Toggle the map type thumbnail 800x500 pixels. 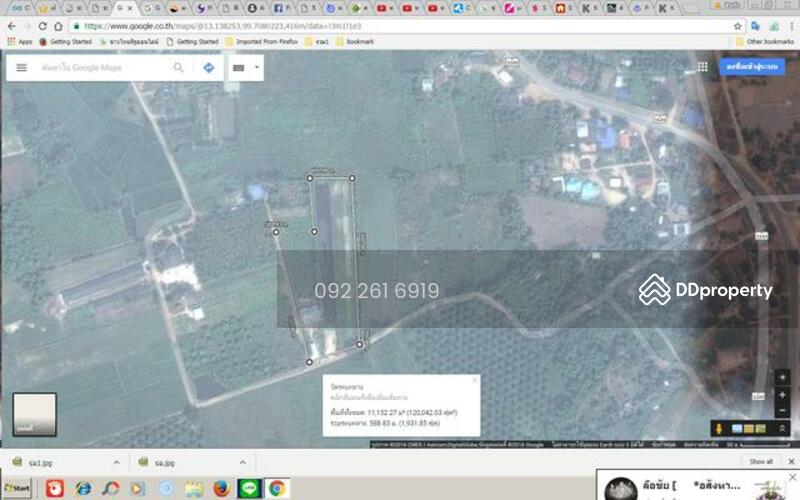click(34, 414)
